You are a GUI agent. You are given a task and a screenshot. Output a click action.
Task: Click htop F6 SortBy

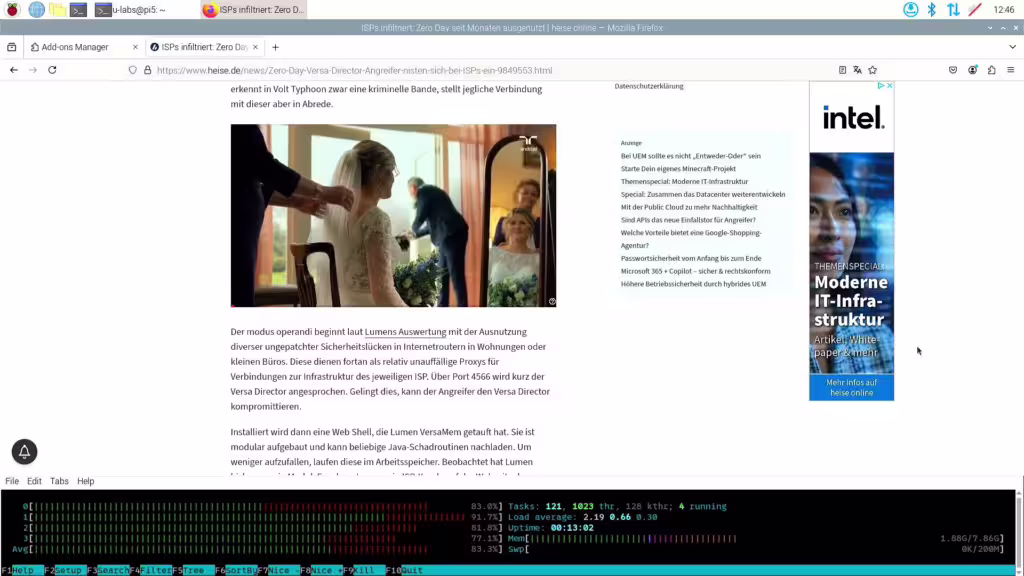pos(236,570)
